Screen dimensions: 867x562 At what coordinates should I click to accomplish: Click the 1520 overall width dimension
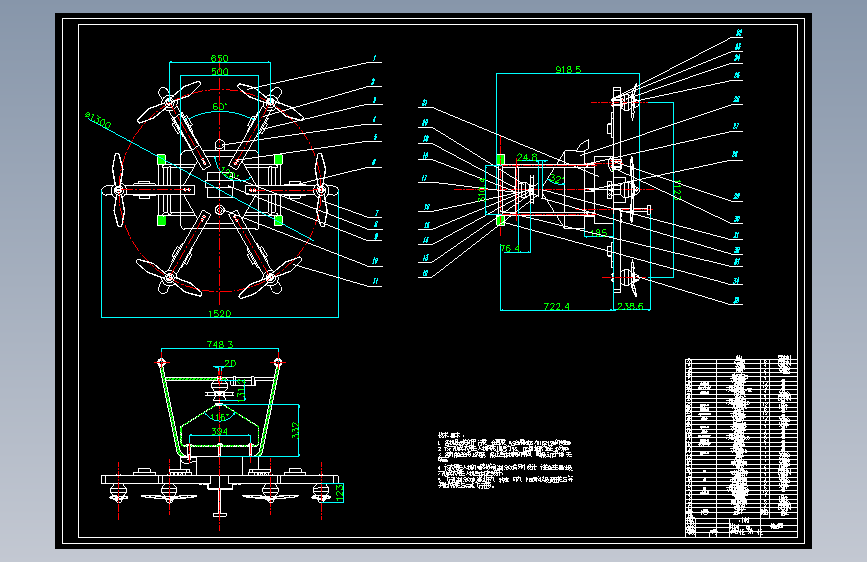[x=220, y=314]
